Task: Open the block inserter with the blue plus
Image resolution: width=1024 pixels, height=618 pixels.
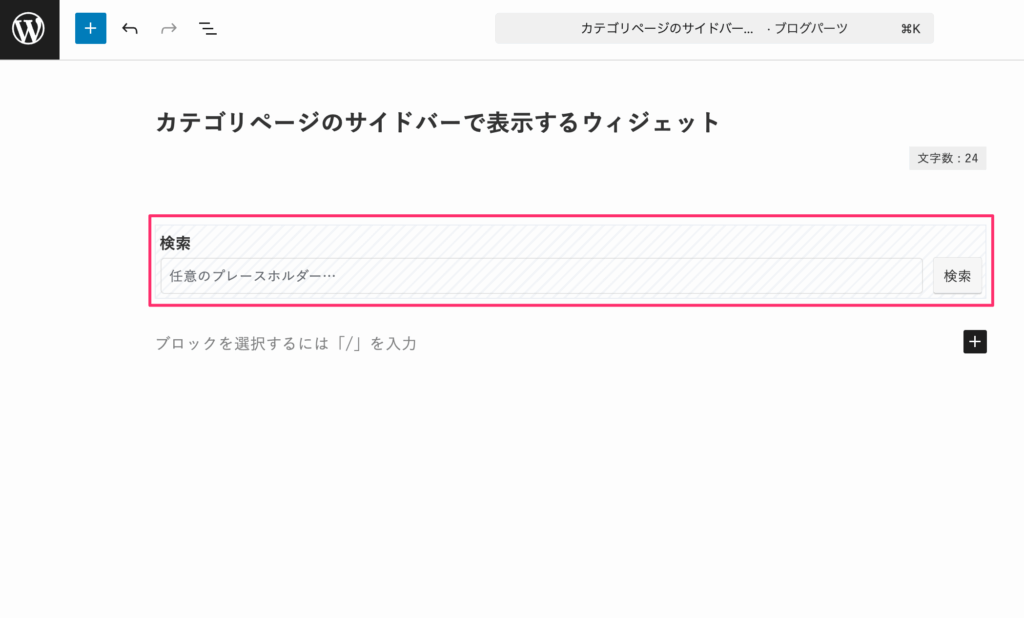Action: tap(90, 28)
